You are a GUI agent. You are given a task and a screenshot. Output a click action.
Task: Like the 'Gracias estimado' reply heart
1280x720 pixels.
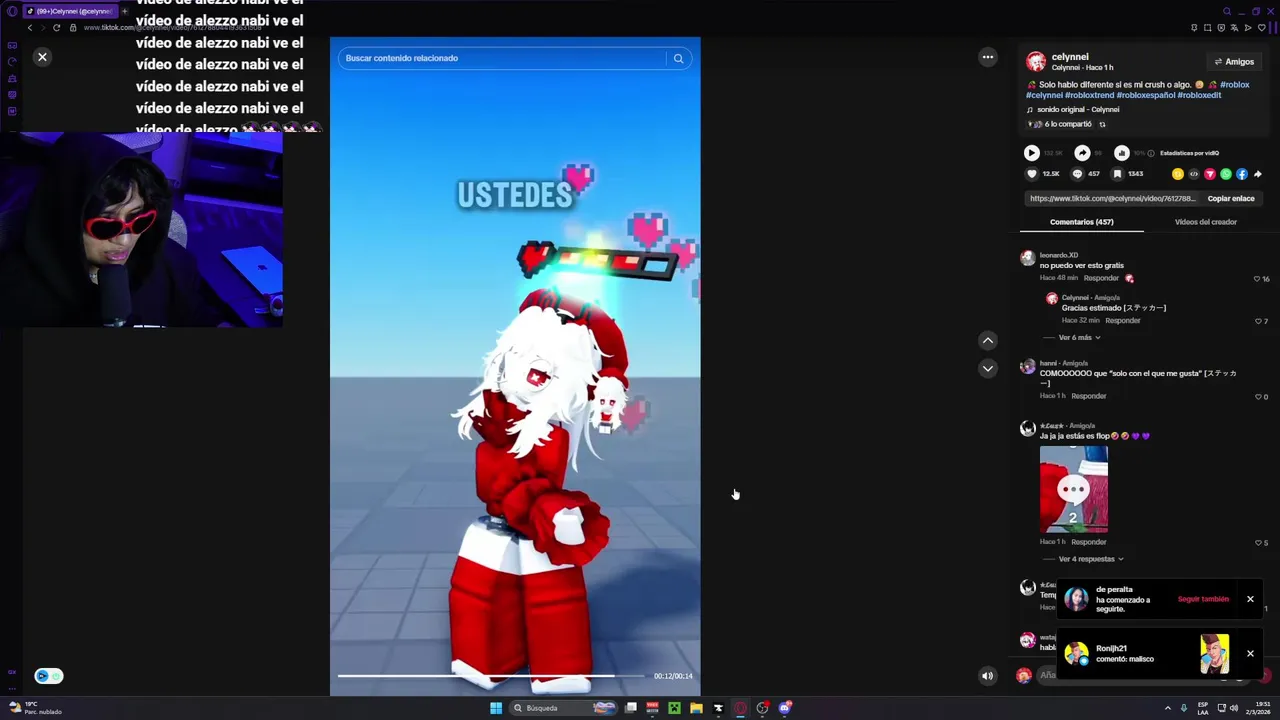[1258, 321]
